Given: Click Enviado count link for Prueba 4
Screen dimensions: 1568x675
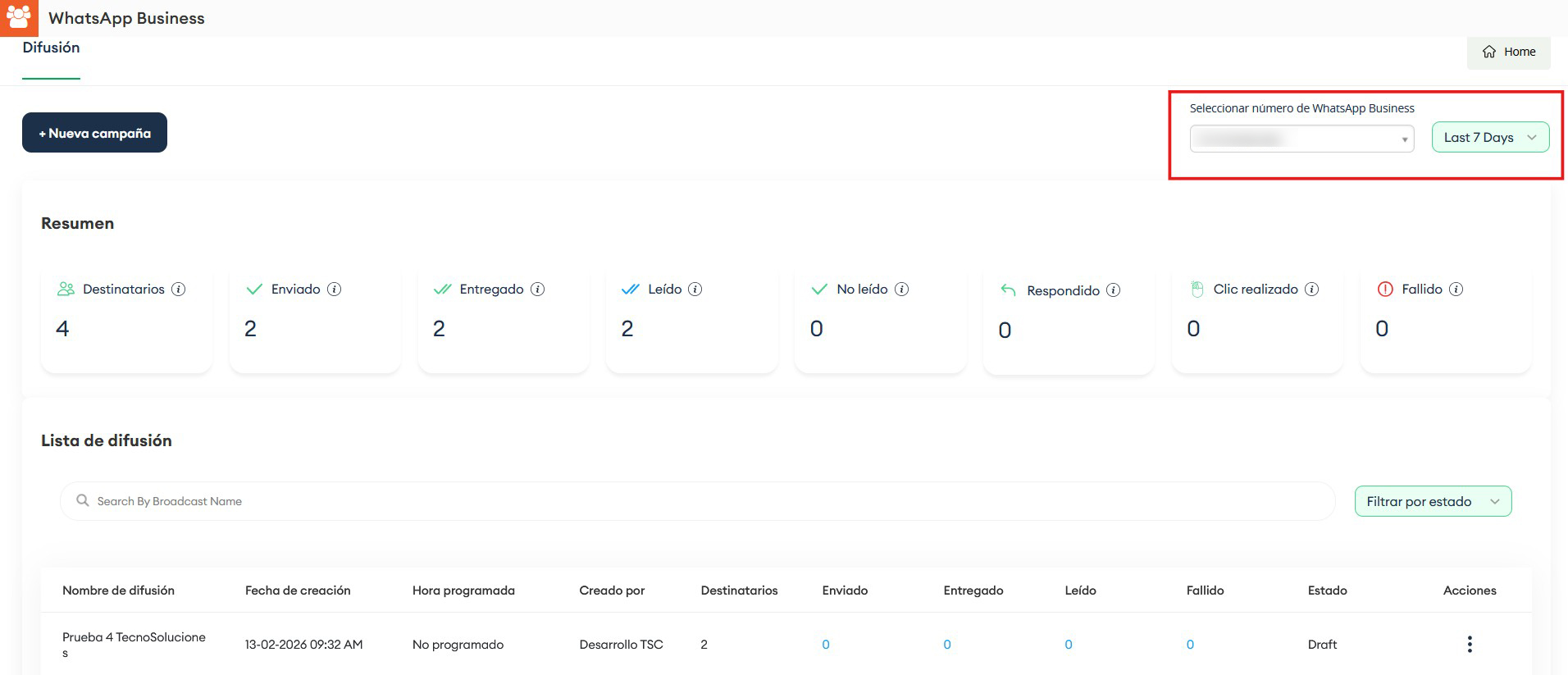Looking at the screenshot, I should coord(826,645).
